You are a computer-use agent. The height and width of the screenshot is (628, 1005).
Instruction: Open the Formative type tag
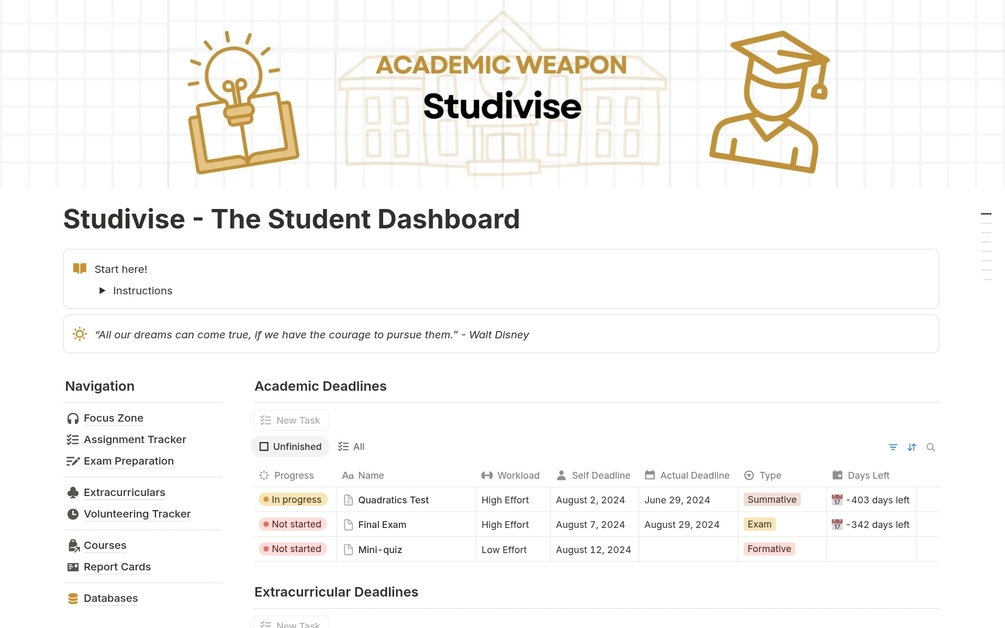769,549
